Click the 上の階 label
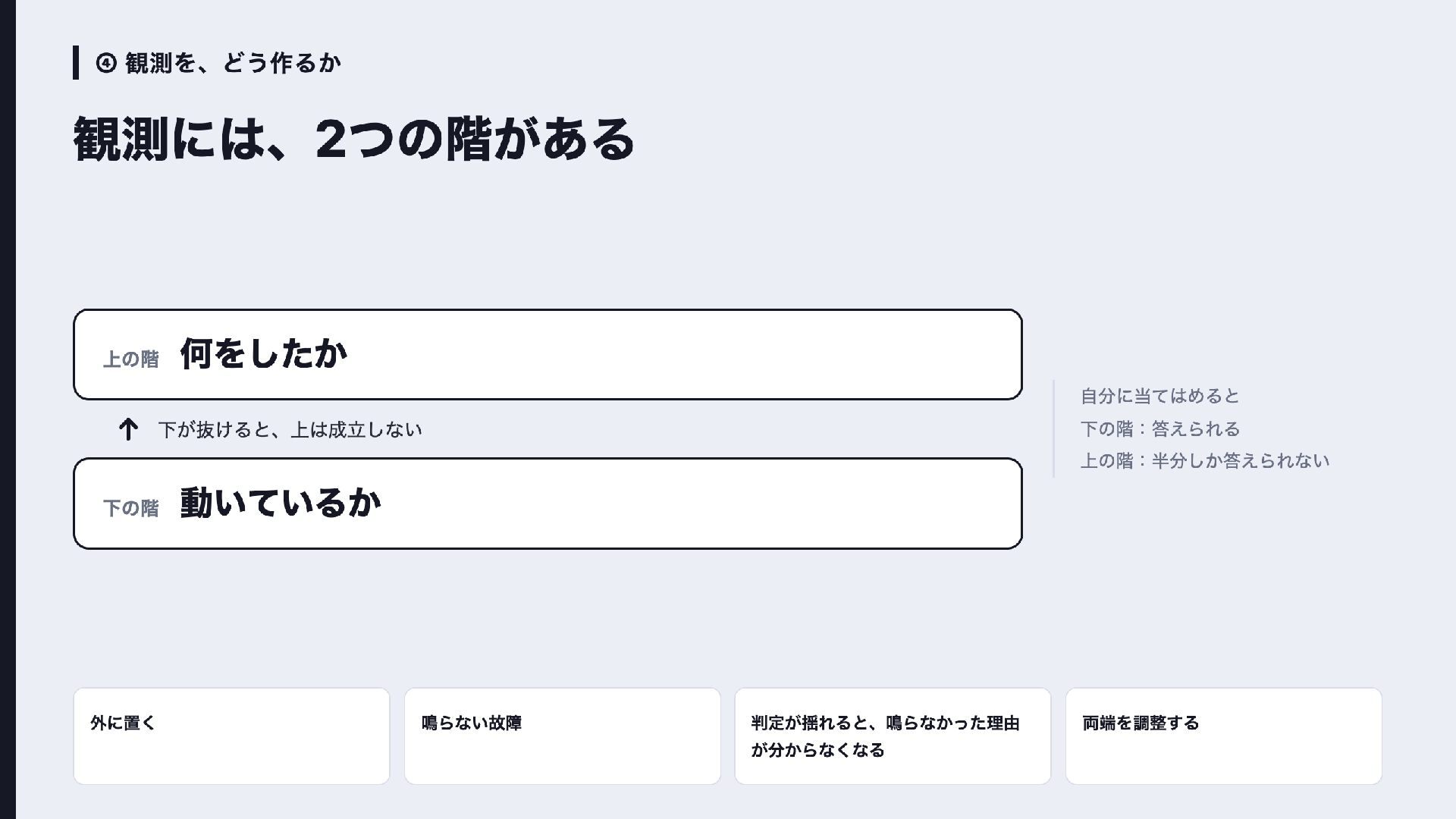The height and width of the screenshot is (819, 1456). (131, 359)
